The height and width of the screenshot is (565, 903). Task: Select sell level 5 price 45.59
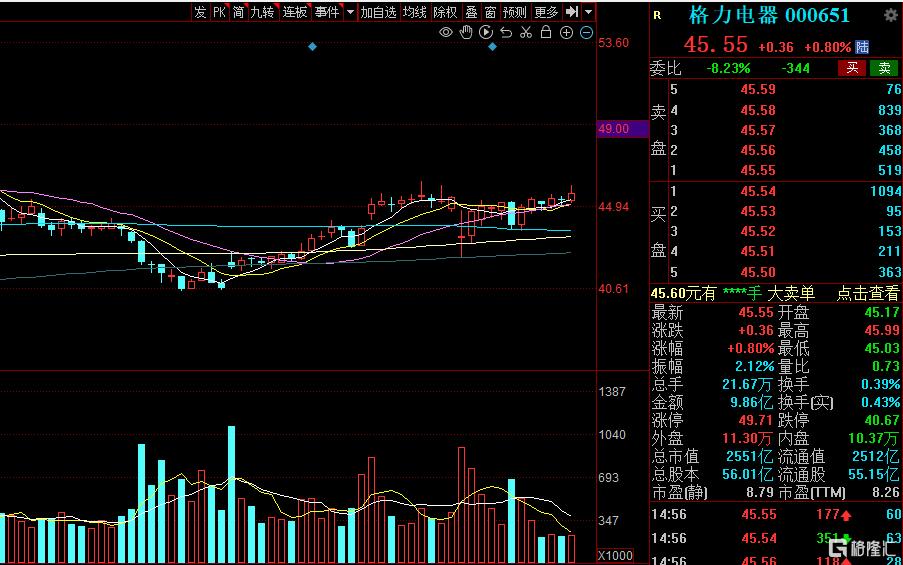pyautogui.click(x=758, y=89)
